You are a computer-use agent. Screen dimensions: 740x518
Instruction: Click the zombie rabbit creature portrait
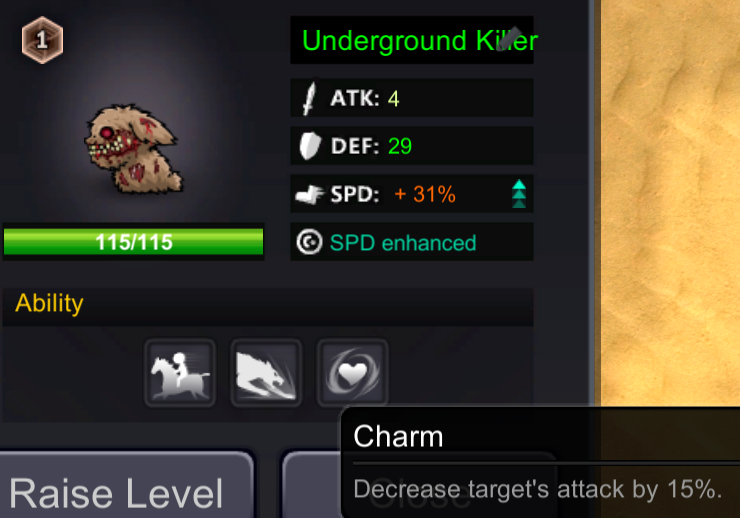click(x=134, y=149)
